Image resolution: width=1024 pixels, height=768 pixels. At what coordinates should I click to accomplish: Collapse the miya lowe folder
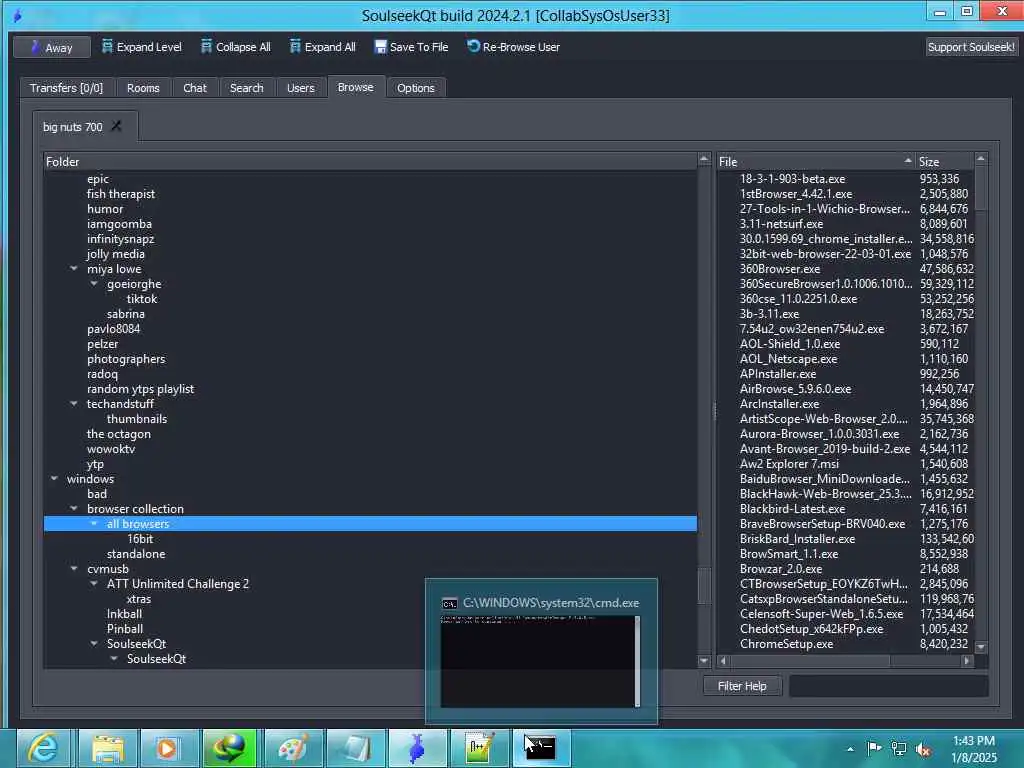[x=74, y=268]
